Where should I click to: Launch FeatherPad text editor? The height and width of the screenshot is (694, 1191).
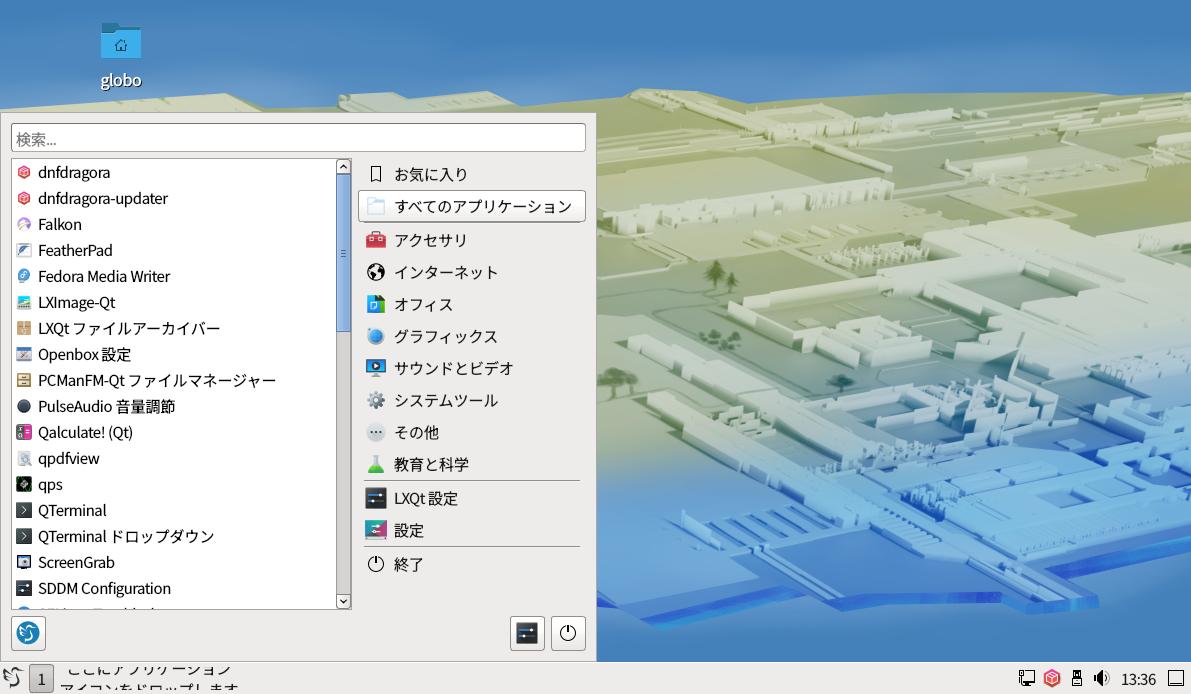point(75,251)
